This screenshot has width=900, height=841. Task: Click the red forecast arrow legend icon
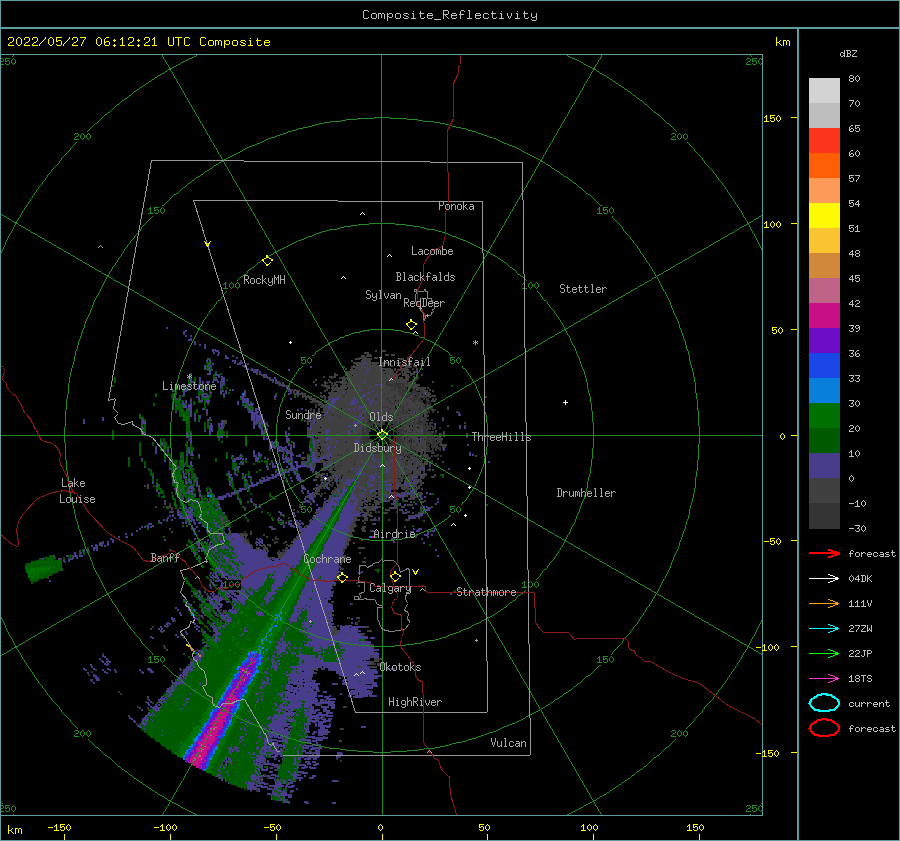824,553
